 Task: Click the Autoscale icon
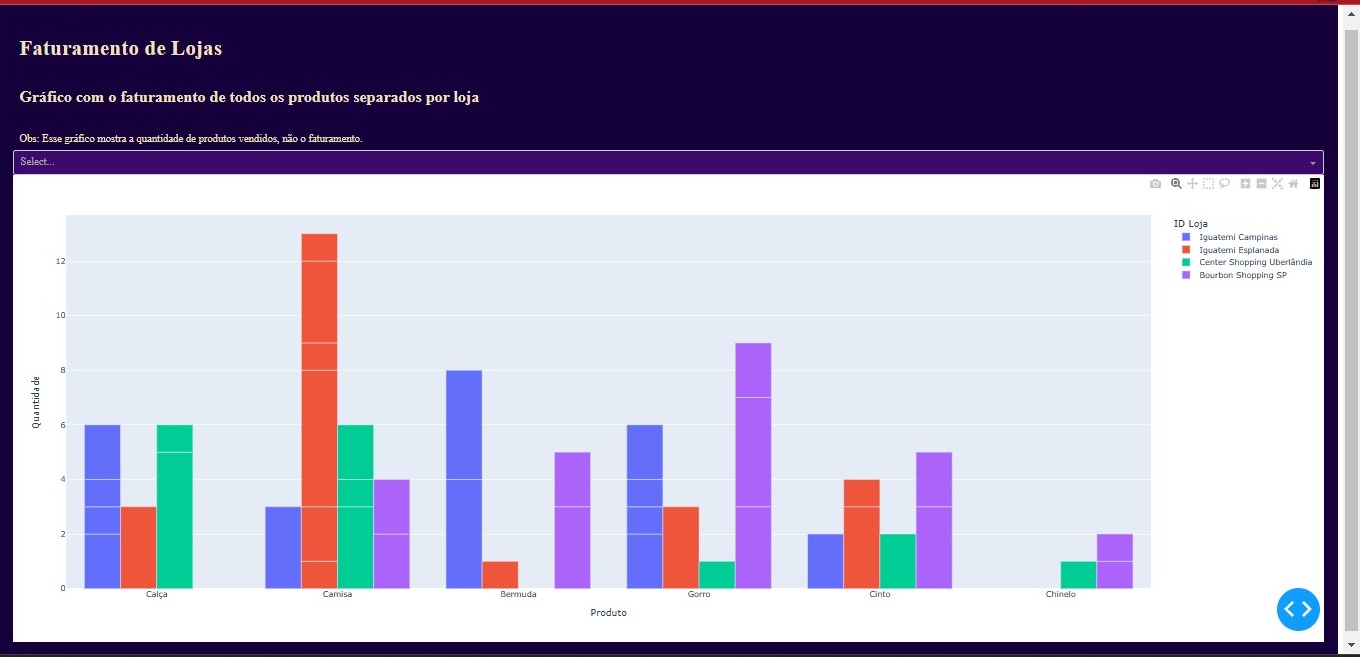[x=1277, y=183]
